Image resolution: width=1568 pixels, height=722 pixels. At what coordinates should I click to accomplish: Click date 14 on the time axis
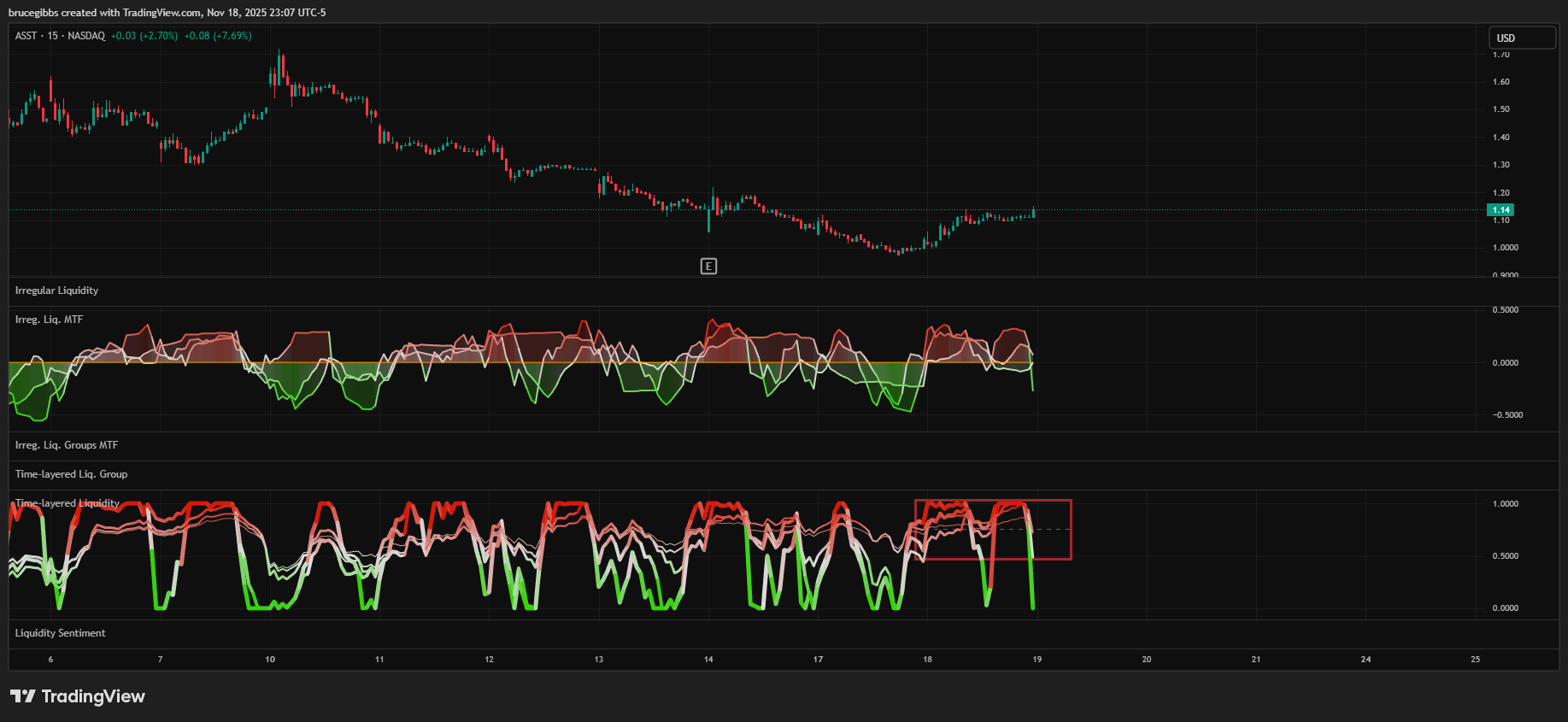(708, 660)
